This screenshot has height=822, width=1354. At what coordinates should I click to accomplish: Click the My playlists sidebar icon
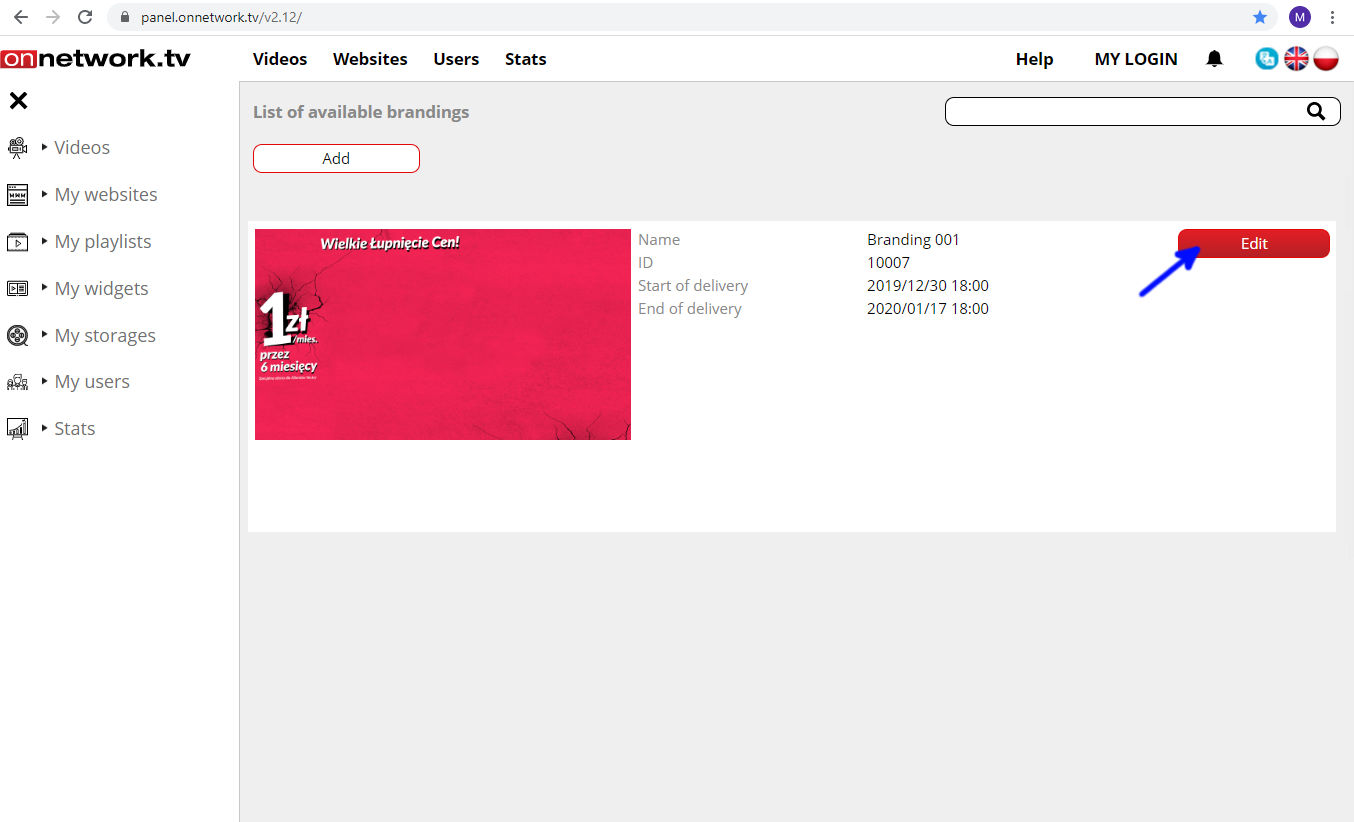tap(17, 242)
